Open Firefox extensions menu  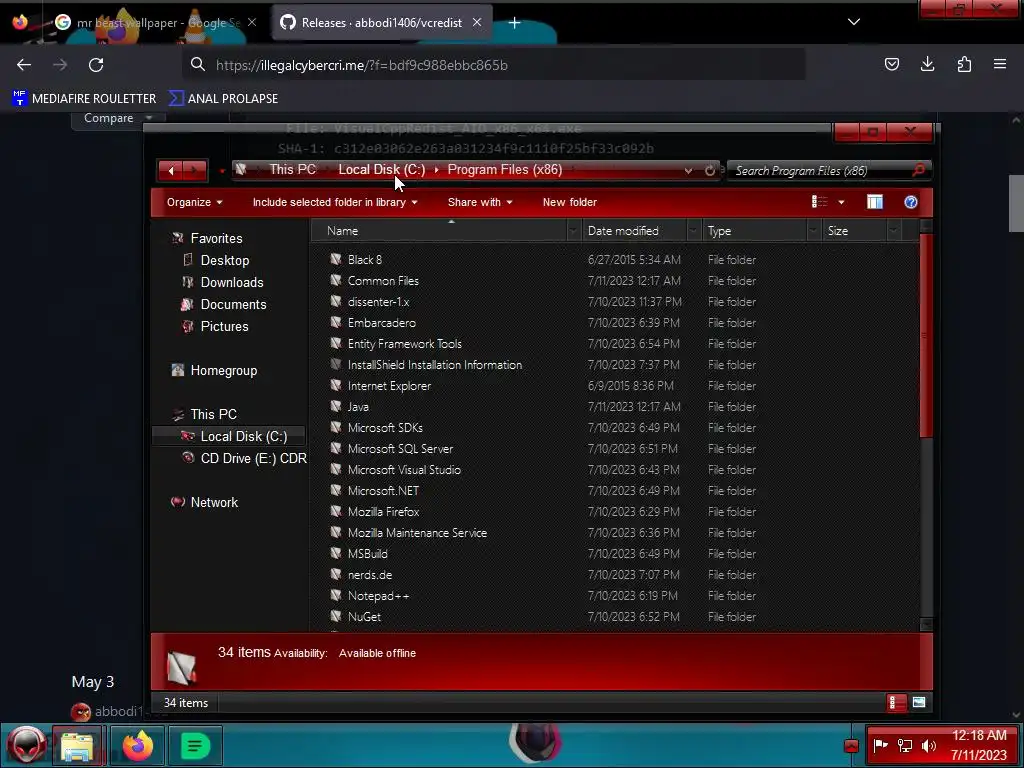coord(964,64)
